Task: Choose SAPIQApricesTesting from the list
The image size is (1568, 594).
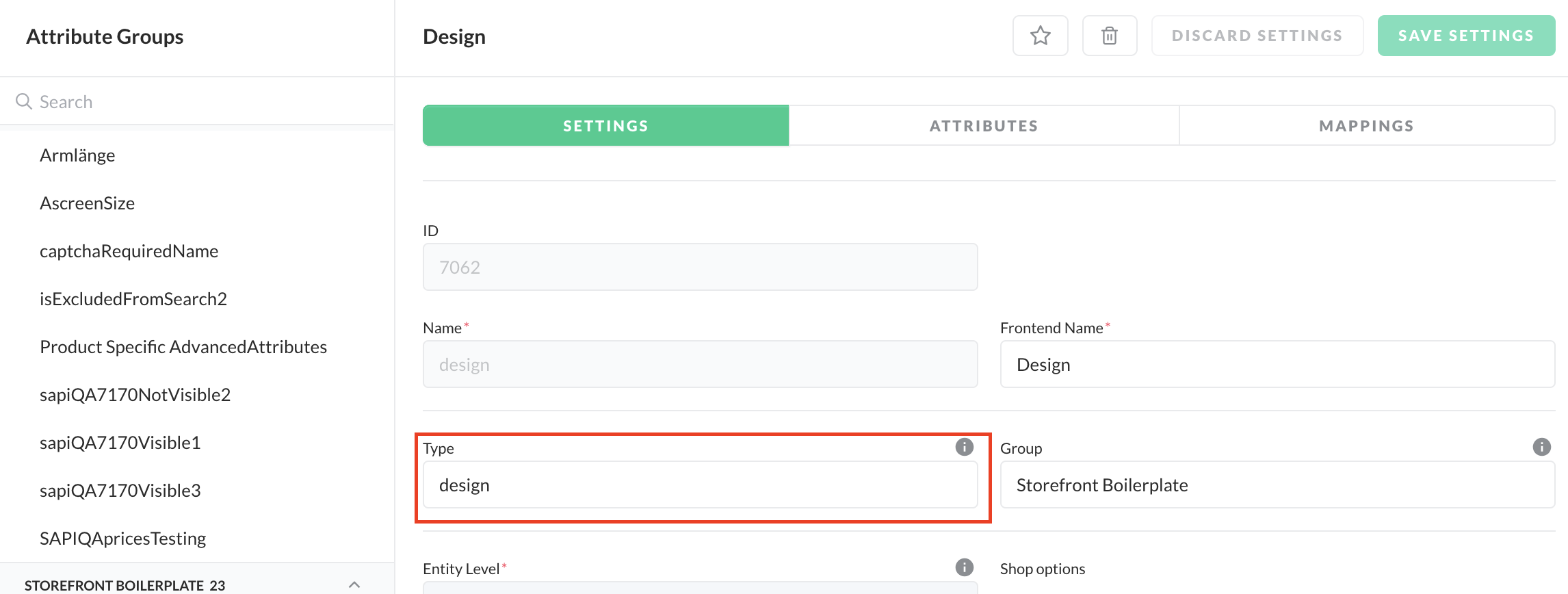Action: click(122, 539)
